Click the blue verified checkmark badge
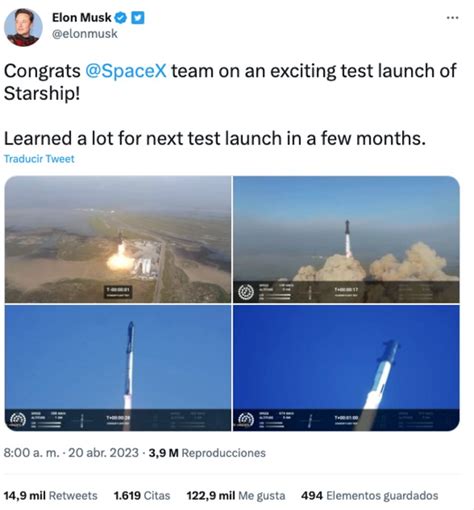The image size is (474, 510). point(121,18)
